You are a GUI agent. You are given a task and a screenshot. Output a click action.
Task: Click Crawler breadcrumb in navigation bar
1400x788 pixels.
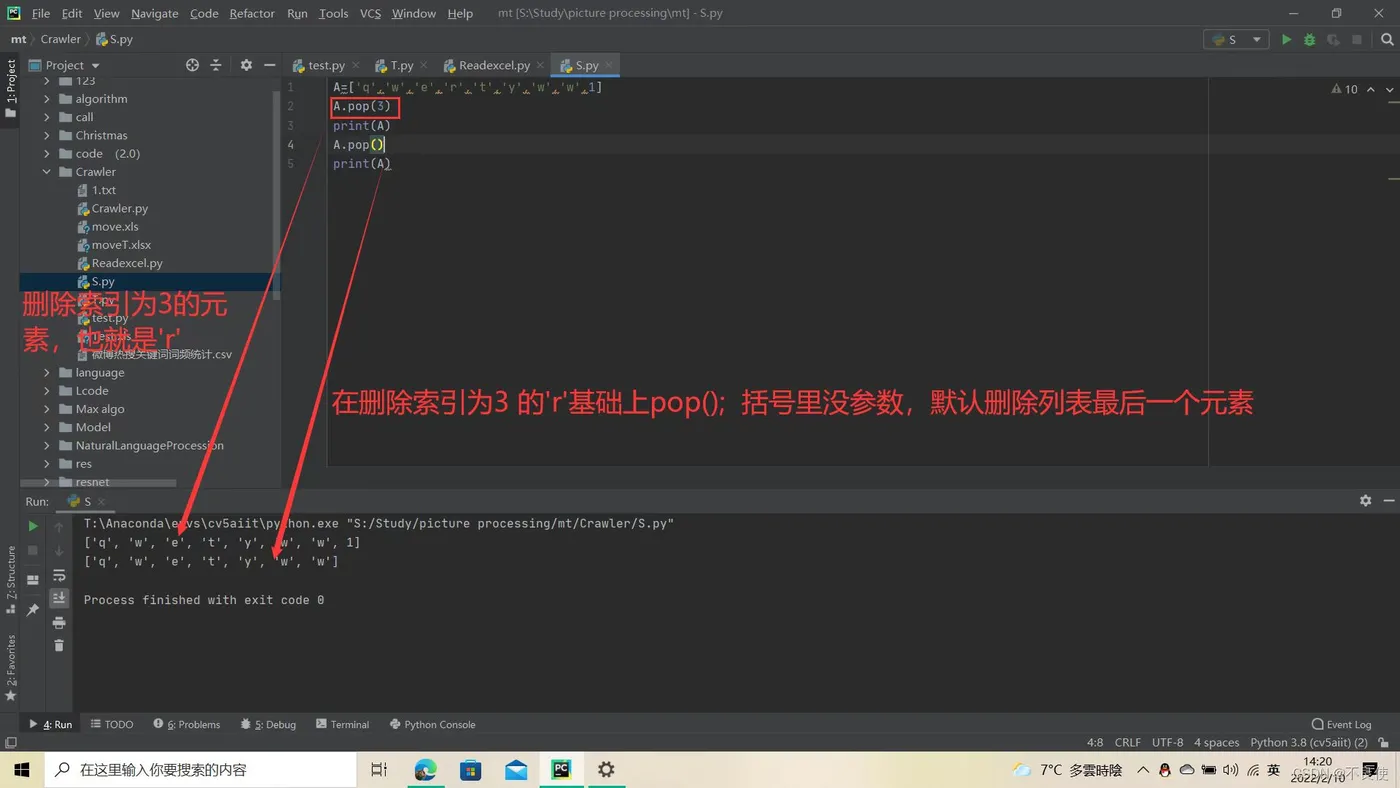point(61,39)
